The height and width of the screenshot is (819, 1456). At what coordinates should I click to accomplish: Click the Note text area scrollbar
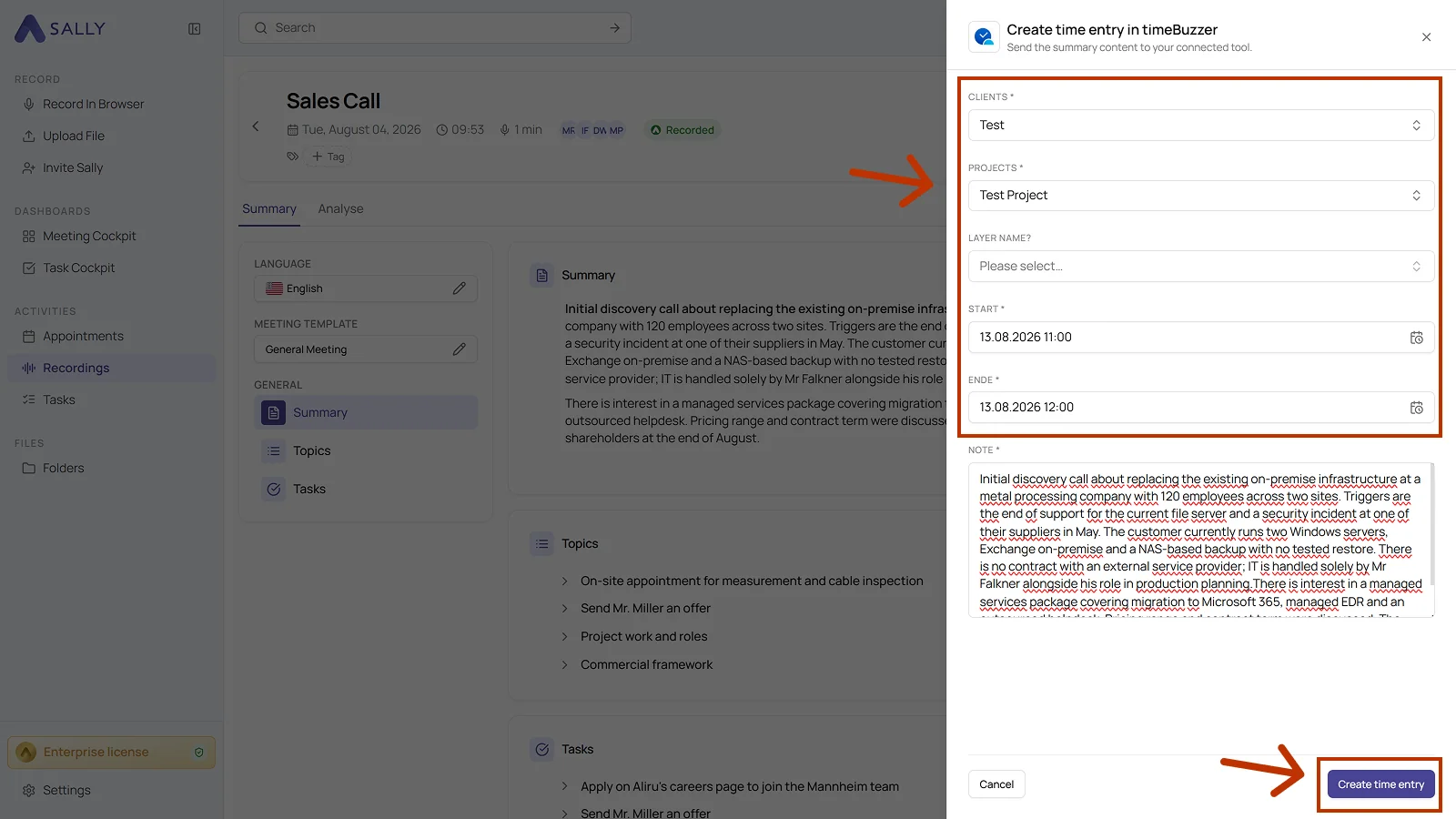[1431, 526]
